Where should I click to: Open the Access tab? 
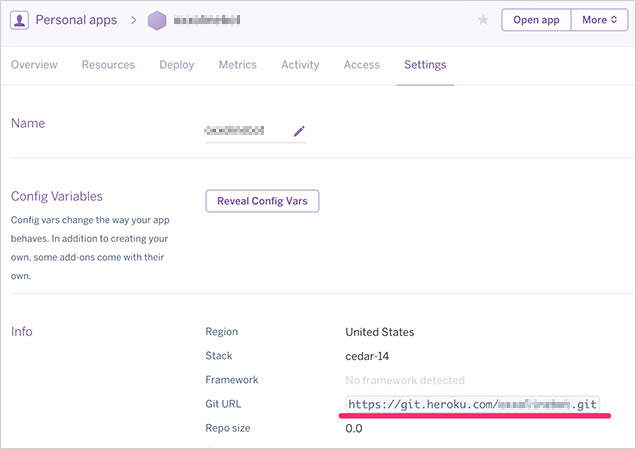pos(362,65)
